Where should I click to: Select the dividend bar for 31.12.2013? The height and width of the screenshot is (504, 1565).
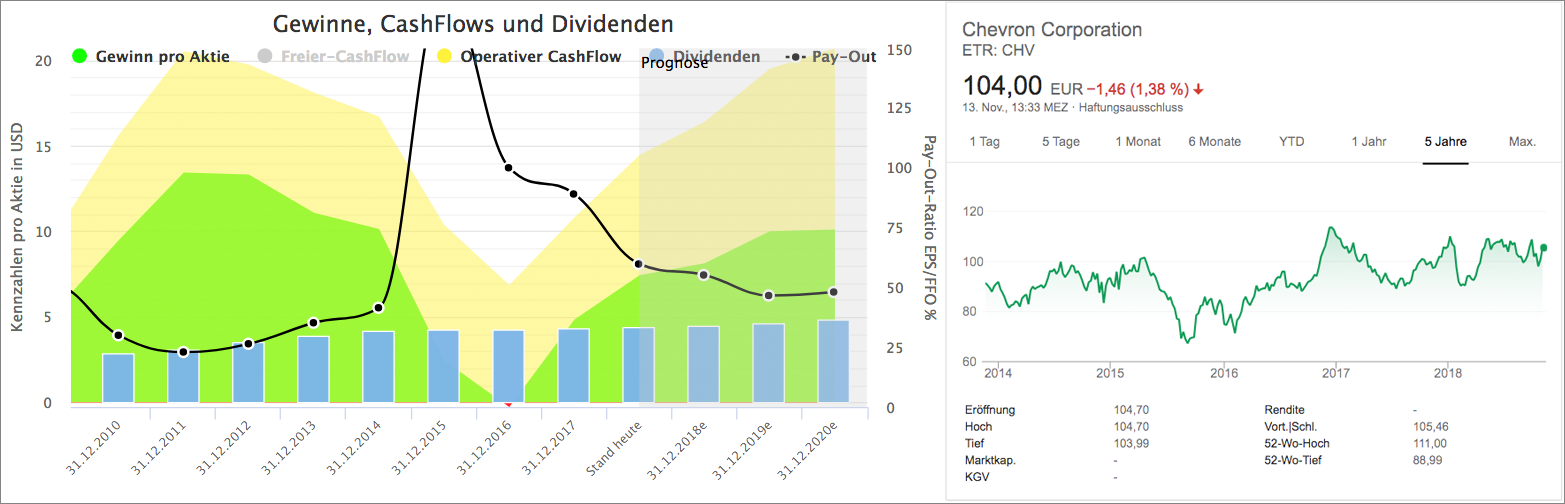(313, 369)
